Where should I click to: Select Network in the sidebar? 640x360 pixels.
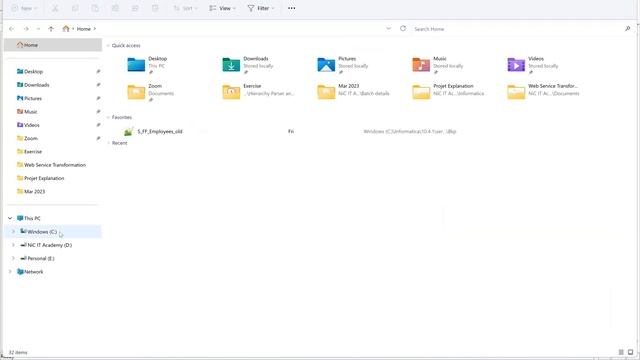click(33, 272)
